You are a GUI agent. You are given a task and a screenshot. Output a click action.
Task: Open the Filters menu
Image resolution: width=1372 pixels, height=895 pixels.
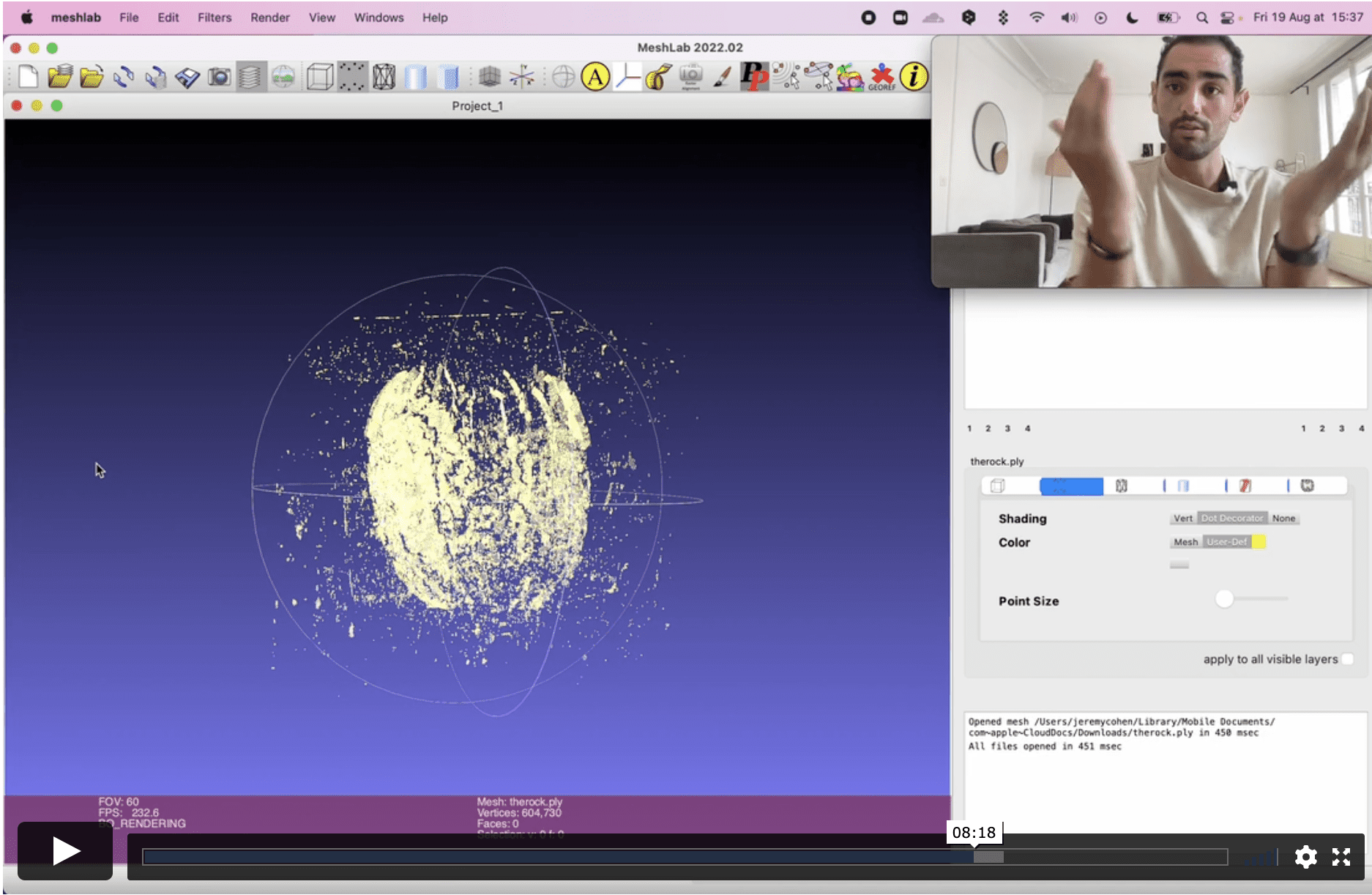pyautogui.click(x=214, y=18)
